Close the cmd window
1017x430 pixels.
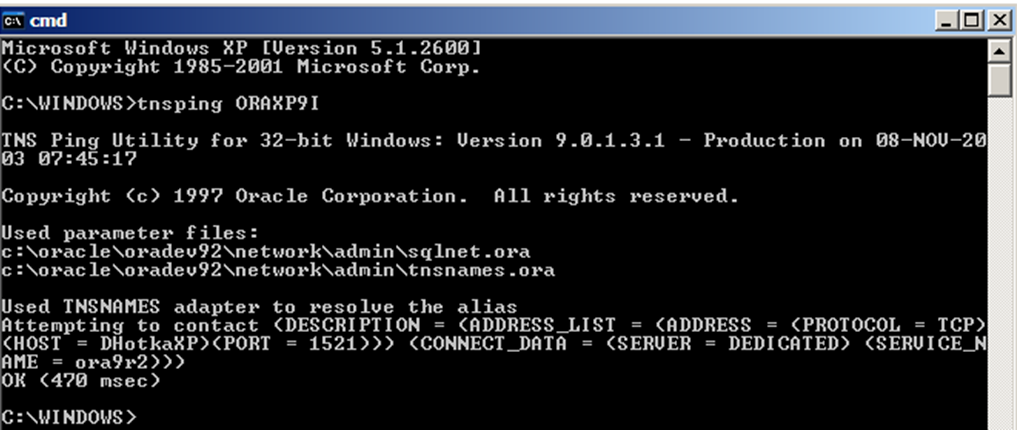[999, 21]
